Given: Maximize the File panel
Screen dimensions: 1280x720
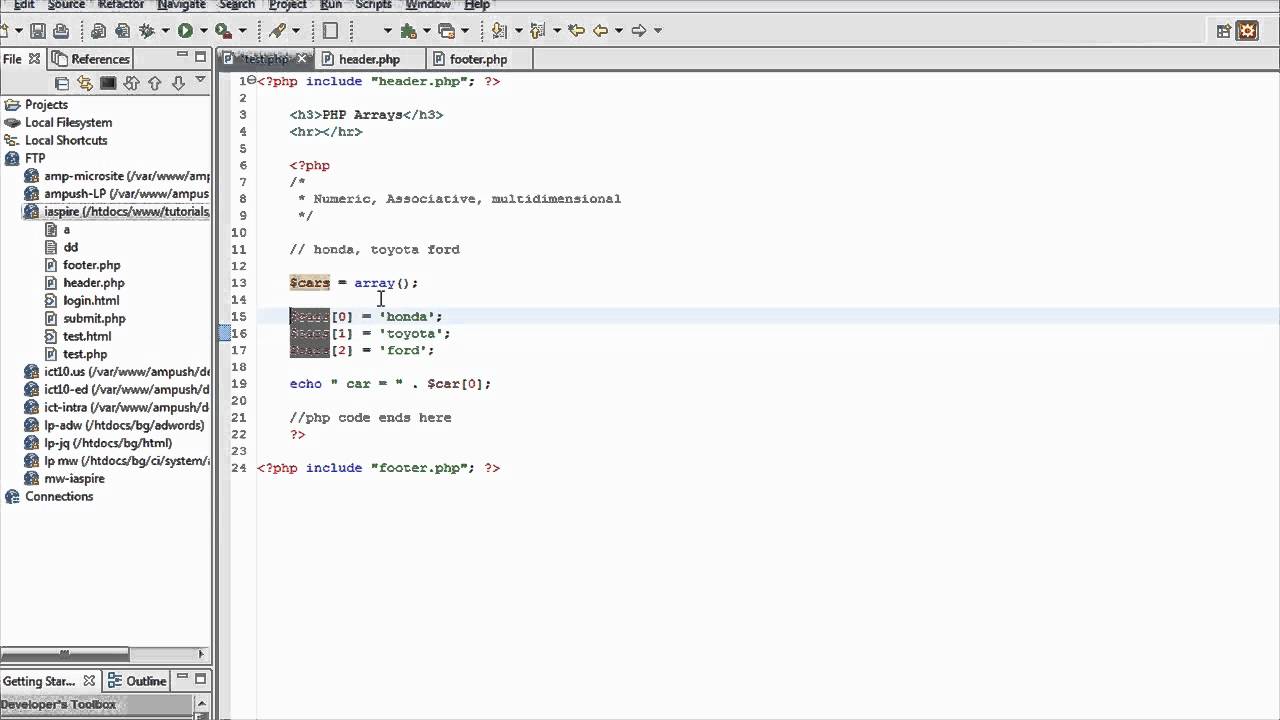Looking at the screenshot, I should pos(200,57).
